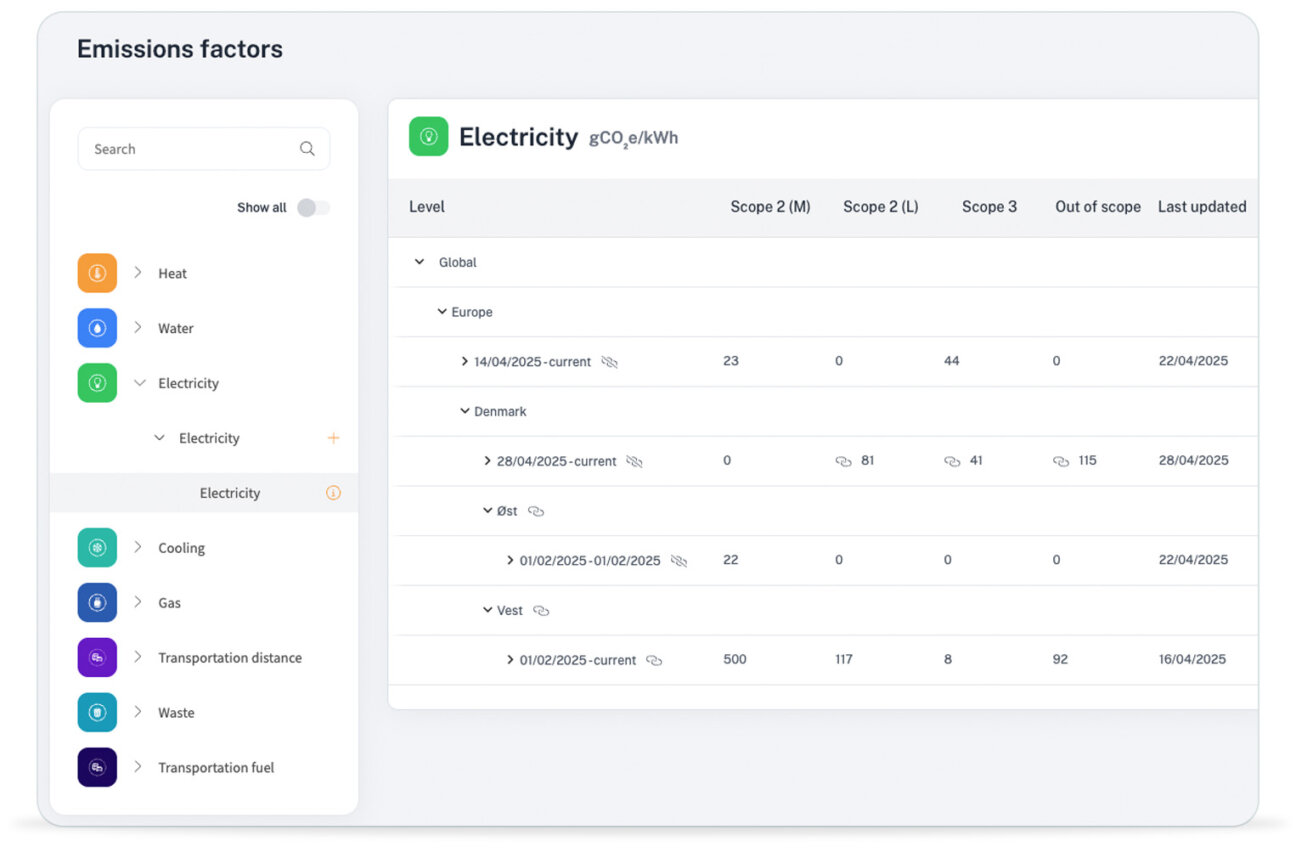The image size is (1296, 858).
Task: Select the teal Cooling snowflake icon
Action: (x=97, y=548)
